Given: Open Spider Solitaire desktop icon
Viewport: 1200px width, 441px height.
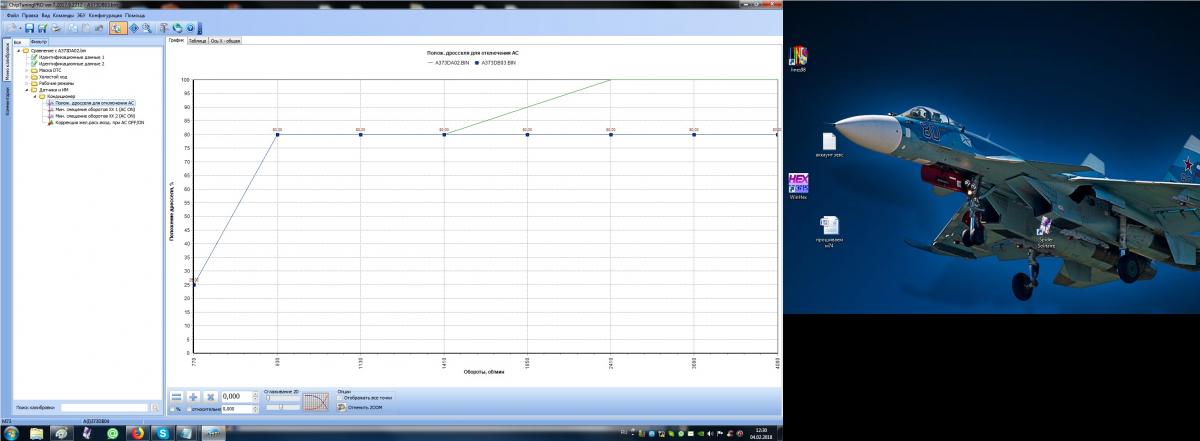Looking at the screenshot, I should pos(1046,231).
